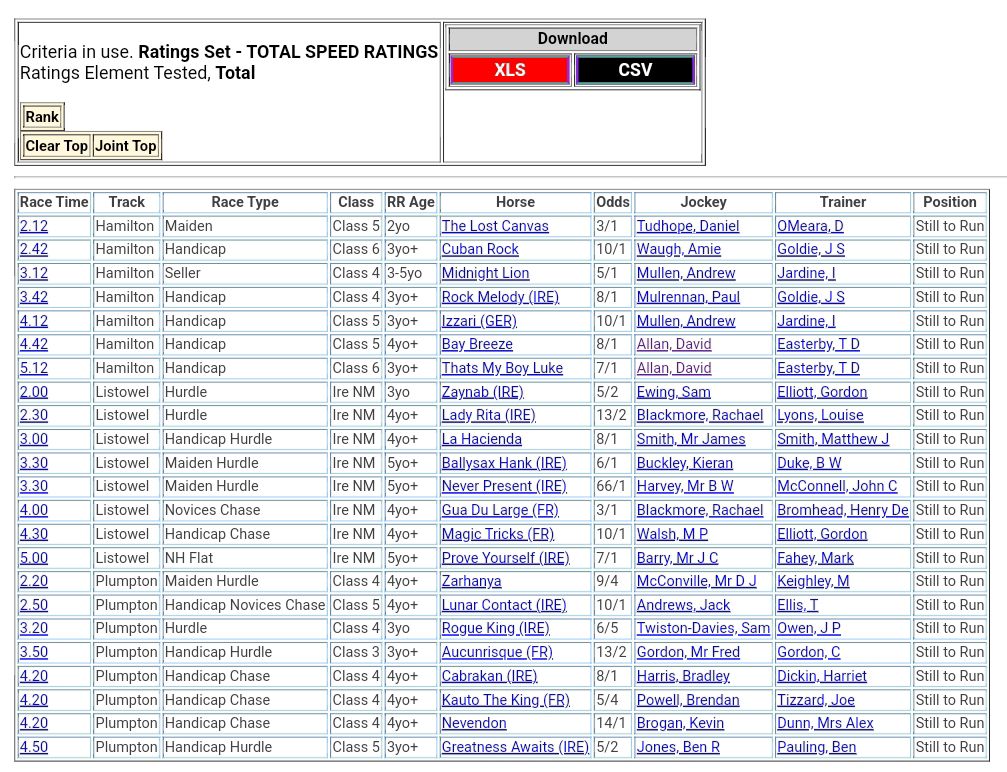Click horse Midnight Lion link
This screenshot has height=772, width=1007.
point(485,273)
